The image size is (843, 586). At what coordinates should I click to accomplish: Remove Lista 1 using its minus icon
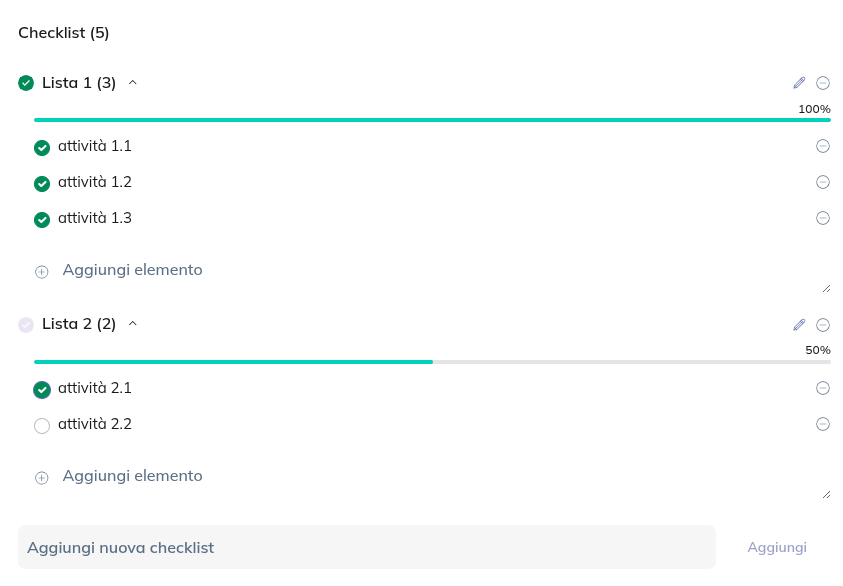(x=823, y=83)
